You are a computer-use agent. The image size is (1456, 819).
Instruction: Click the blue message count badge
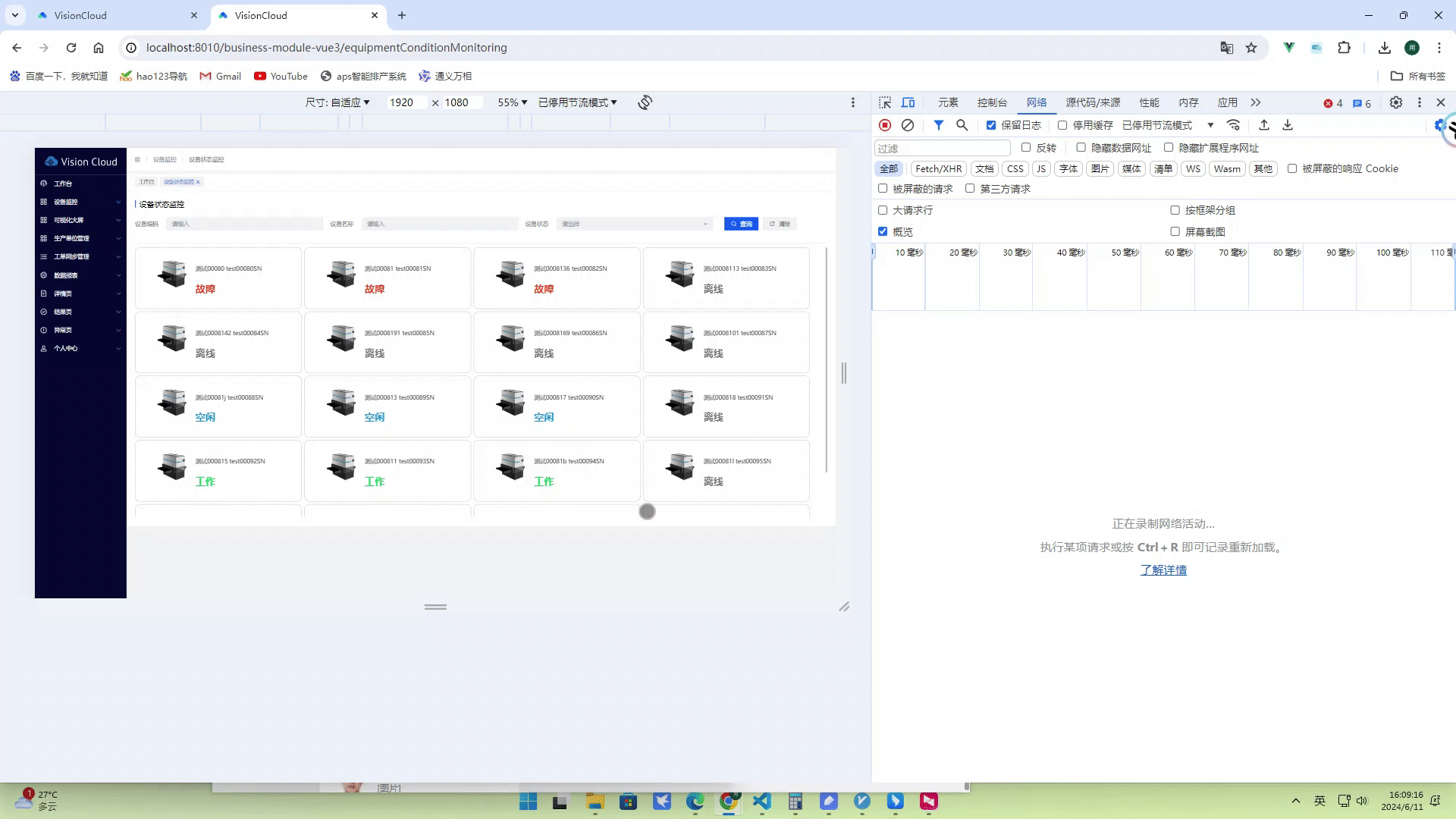pyautogui.click(x=1362, y=103)
